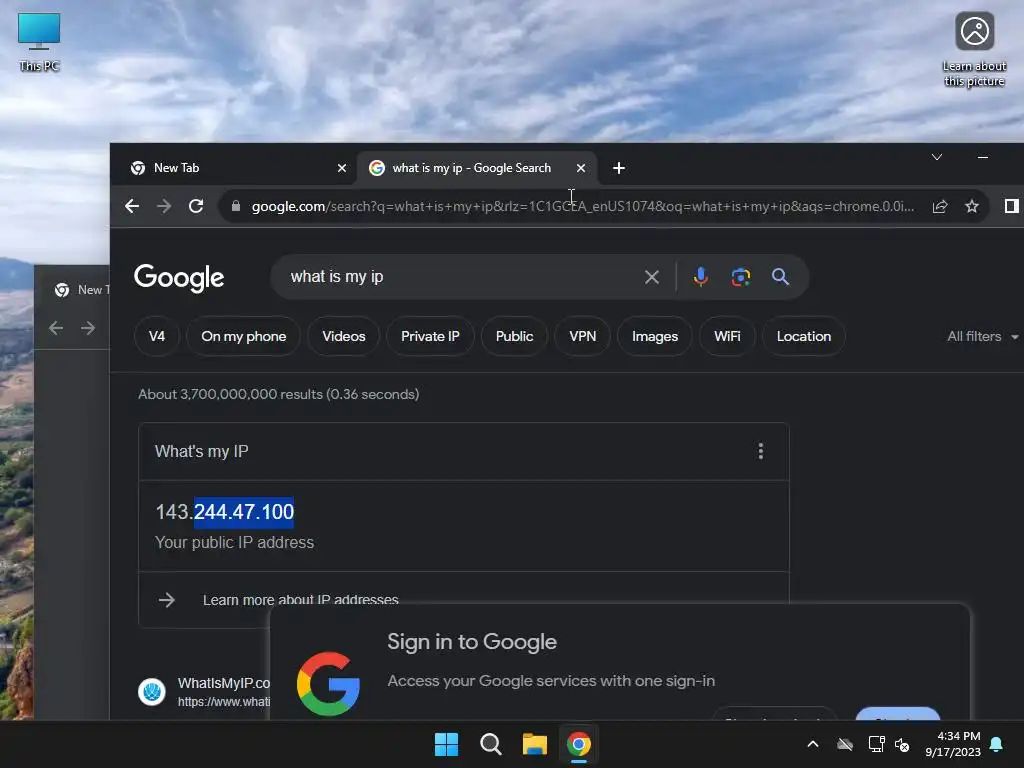Screen dimensions: 1024x768
Task: Select the Videos filter chip
Action: click(344, 336)
